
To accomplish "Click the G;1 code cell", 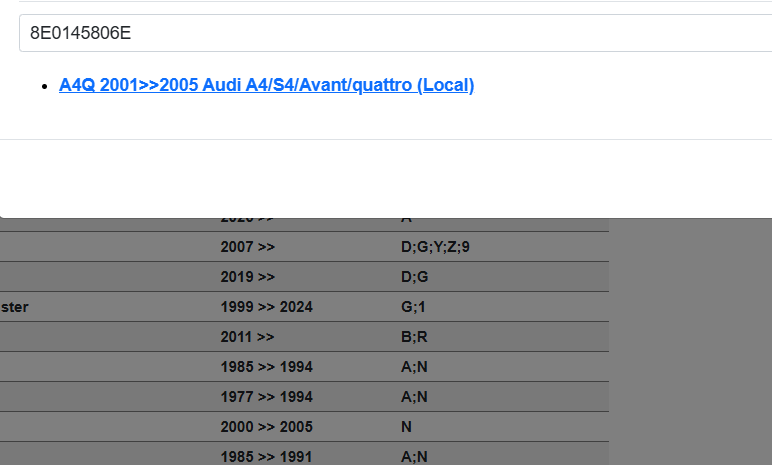I will point(413,307).
